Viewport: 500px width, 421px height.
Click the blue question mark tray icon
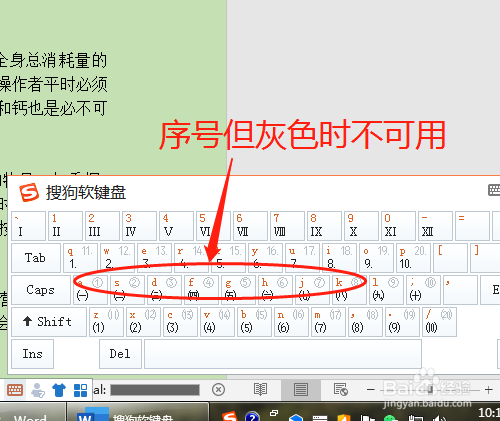click(252, 417)
